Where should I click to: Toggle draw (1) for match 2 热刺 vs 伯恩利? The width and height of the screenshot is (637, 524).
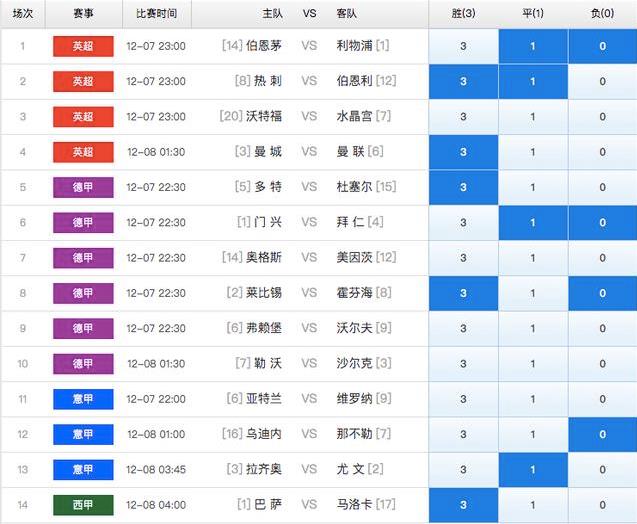[533, 82]
